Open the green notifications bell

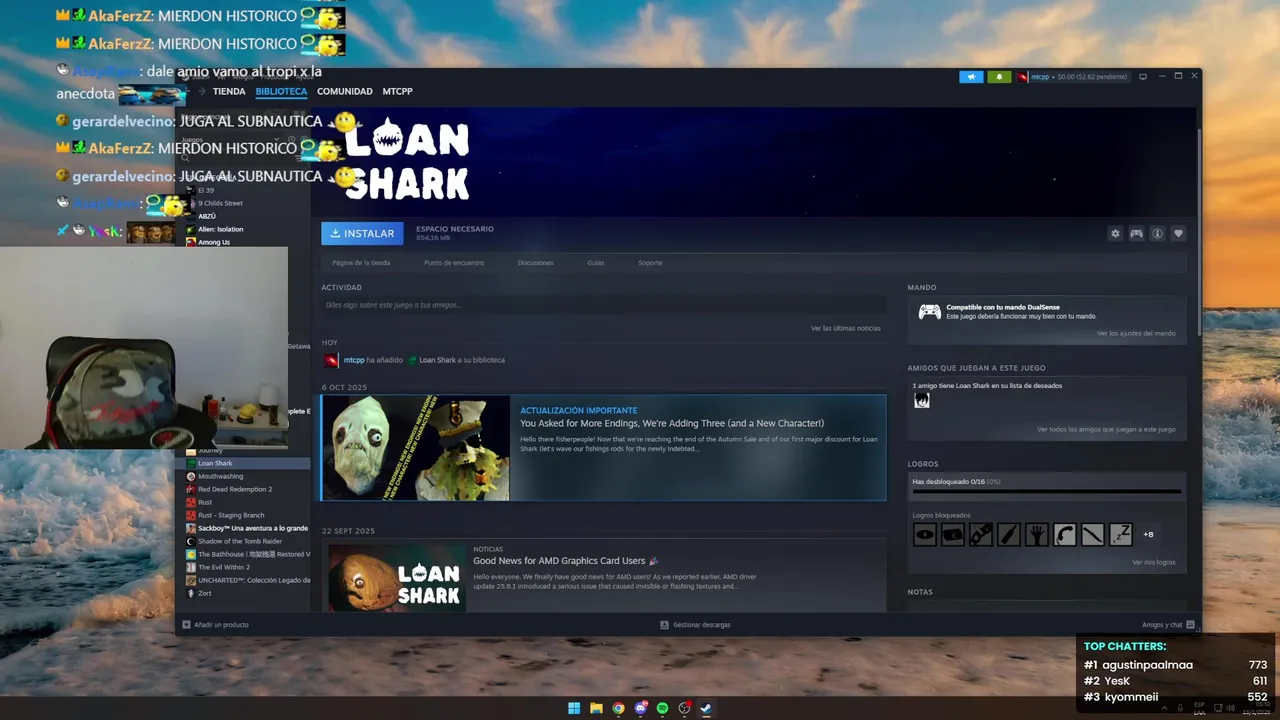[x=999, y=77]
